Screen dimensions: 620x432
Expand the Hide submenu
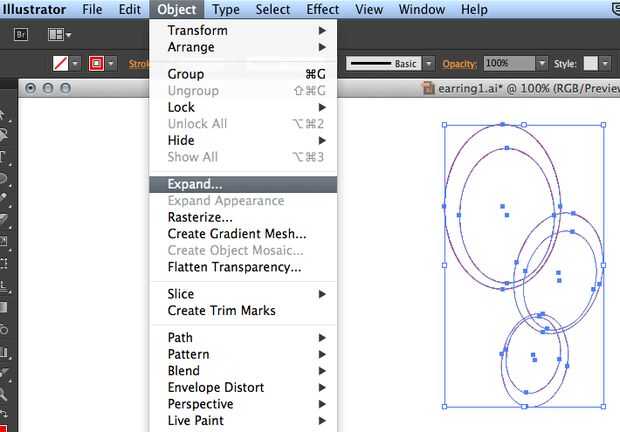(243, 140)
